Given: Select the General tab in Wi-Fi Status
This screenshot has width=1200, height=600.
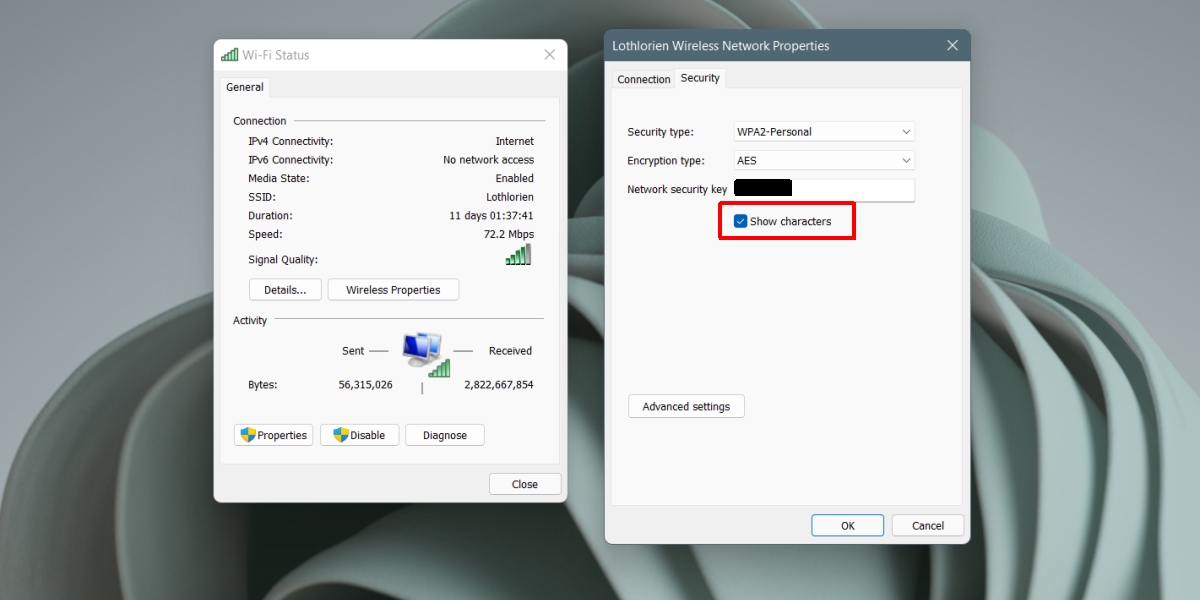Looking at the screenshot, I should click(x=245, y=87).
